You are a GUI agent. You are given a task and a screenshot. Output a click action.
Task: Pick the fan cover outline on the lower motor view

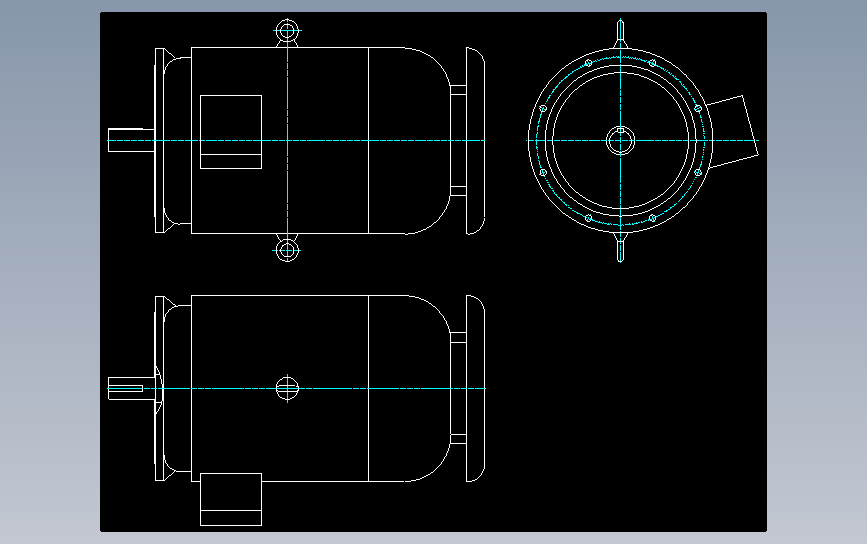476,388
